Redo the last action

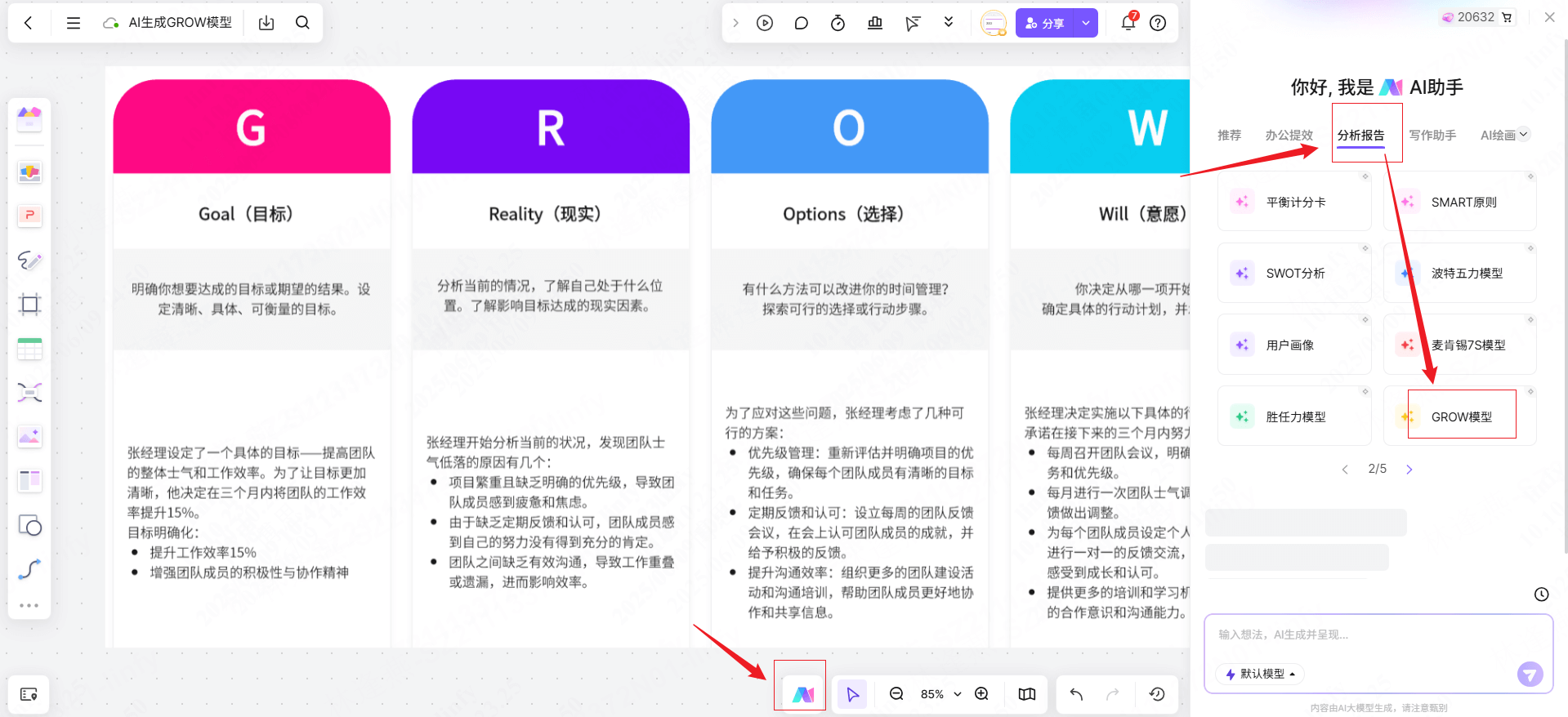pyautogui.click(x=1112, y=694)
